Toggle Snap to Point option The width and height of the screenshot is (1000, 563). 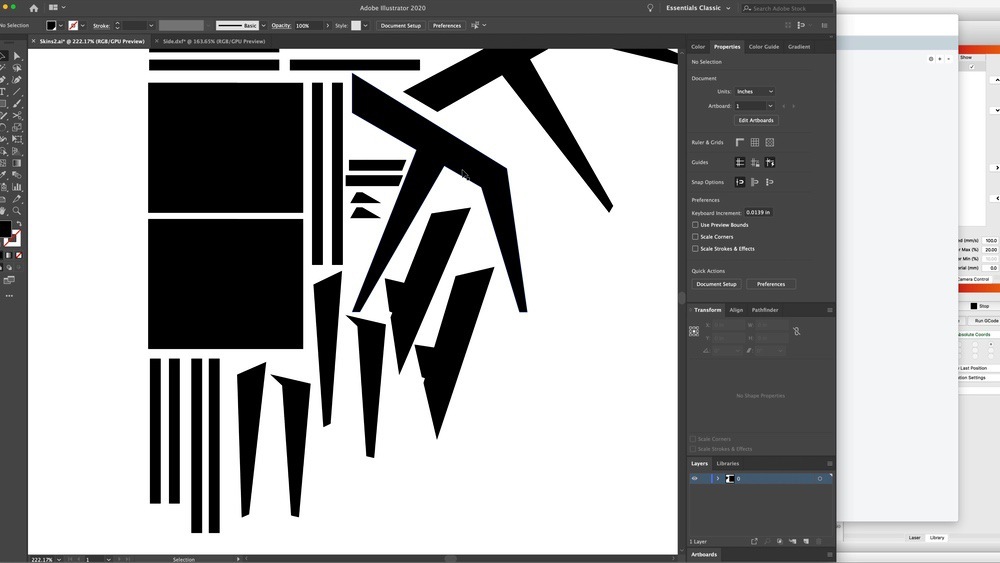coord(740,182)
